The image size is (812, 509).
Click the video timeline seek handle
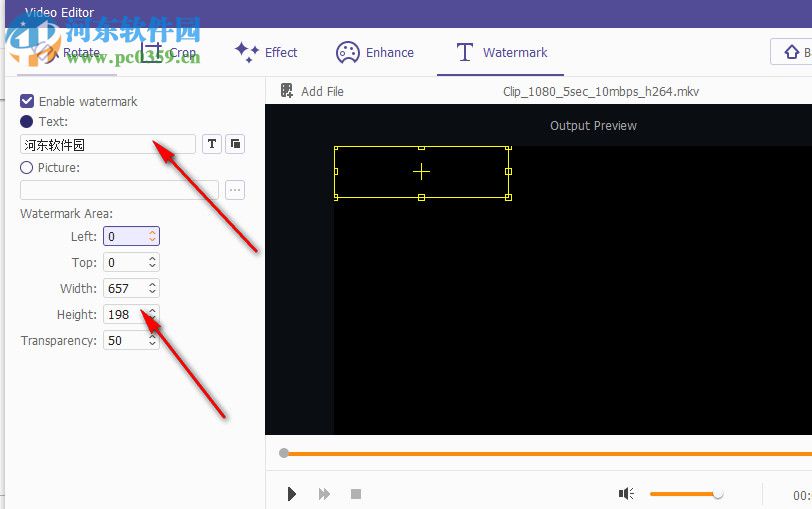[x=284, y=454]
